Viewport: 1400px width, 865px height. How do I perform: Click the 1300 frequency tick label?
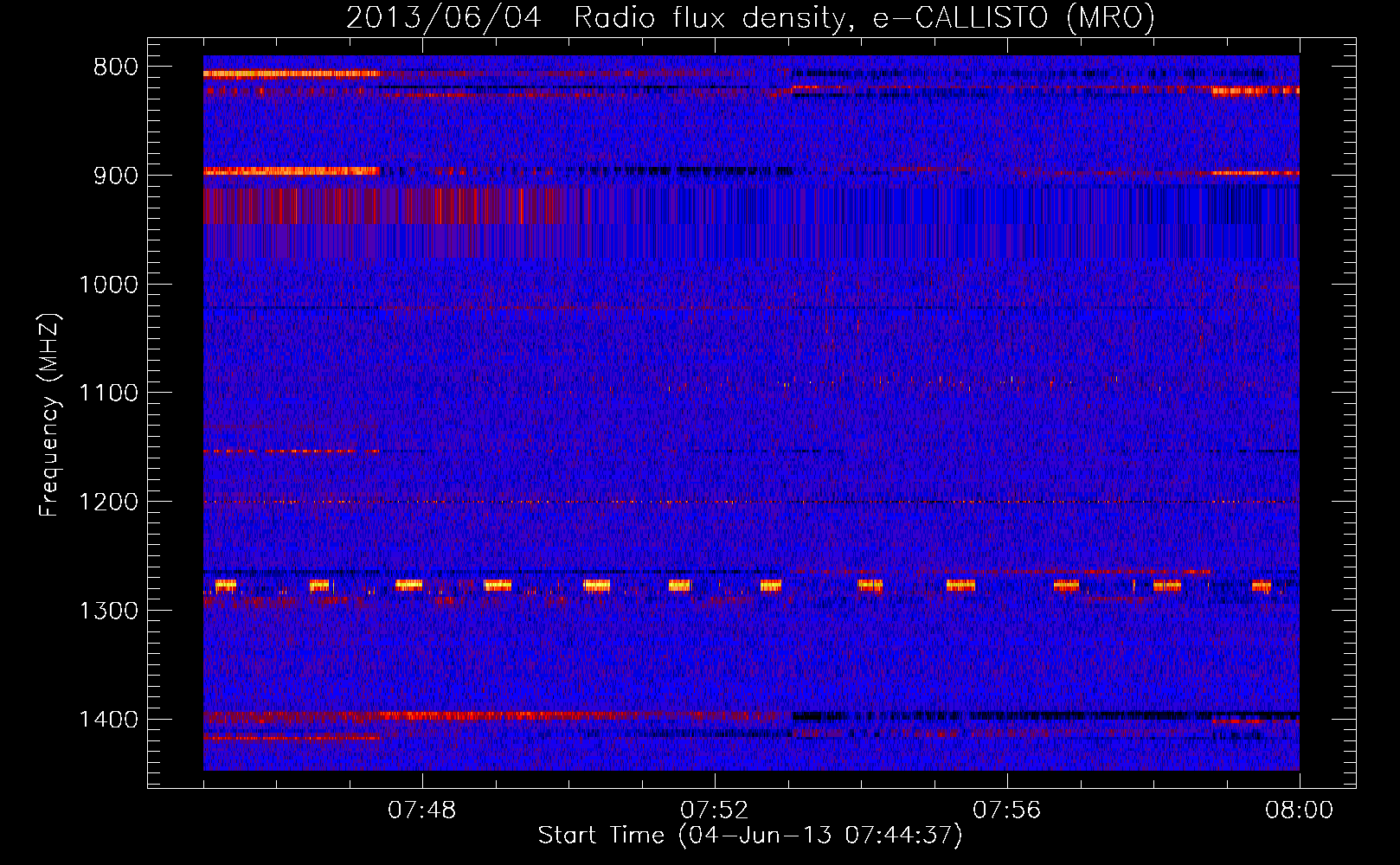pos(108,611)
